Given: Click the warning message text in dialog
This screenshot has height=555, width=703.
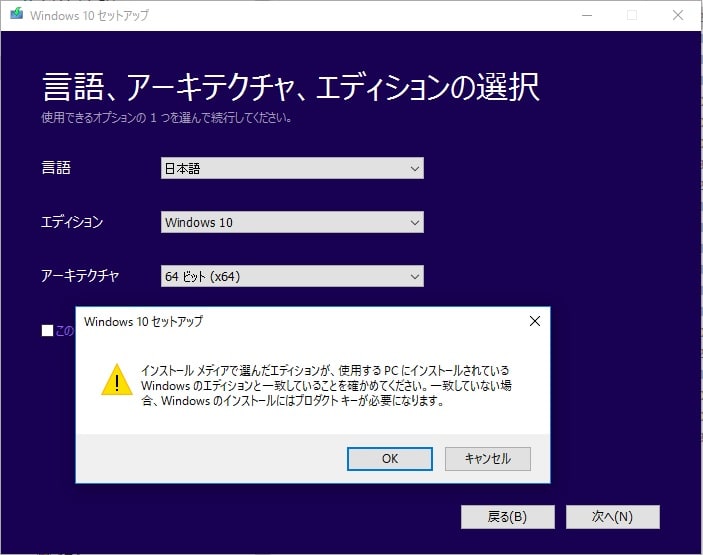Looking at the screenshot, I should [x=326, y=386].
